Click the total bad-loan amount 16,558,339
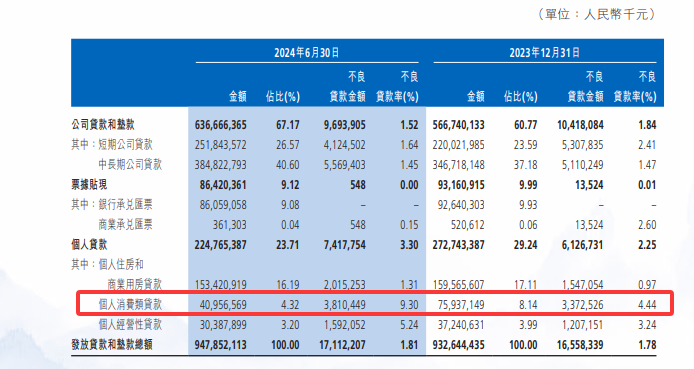Screen dimensions: 694x369 click(580, 345)
